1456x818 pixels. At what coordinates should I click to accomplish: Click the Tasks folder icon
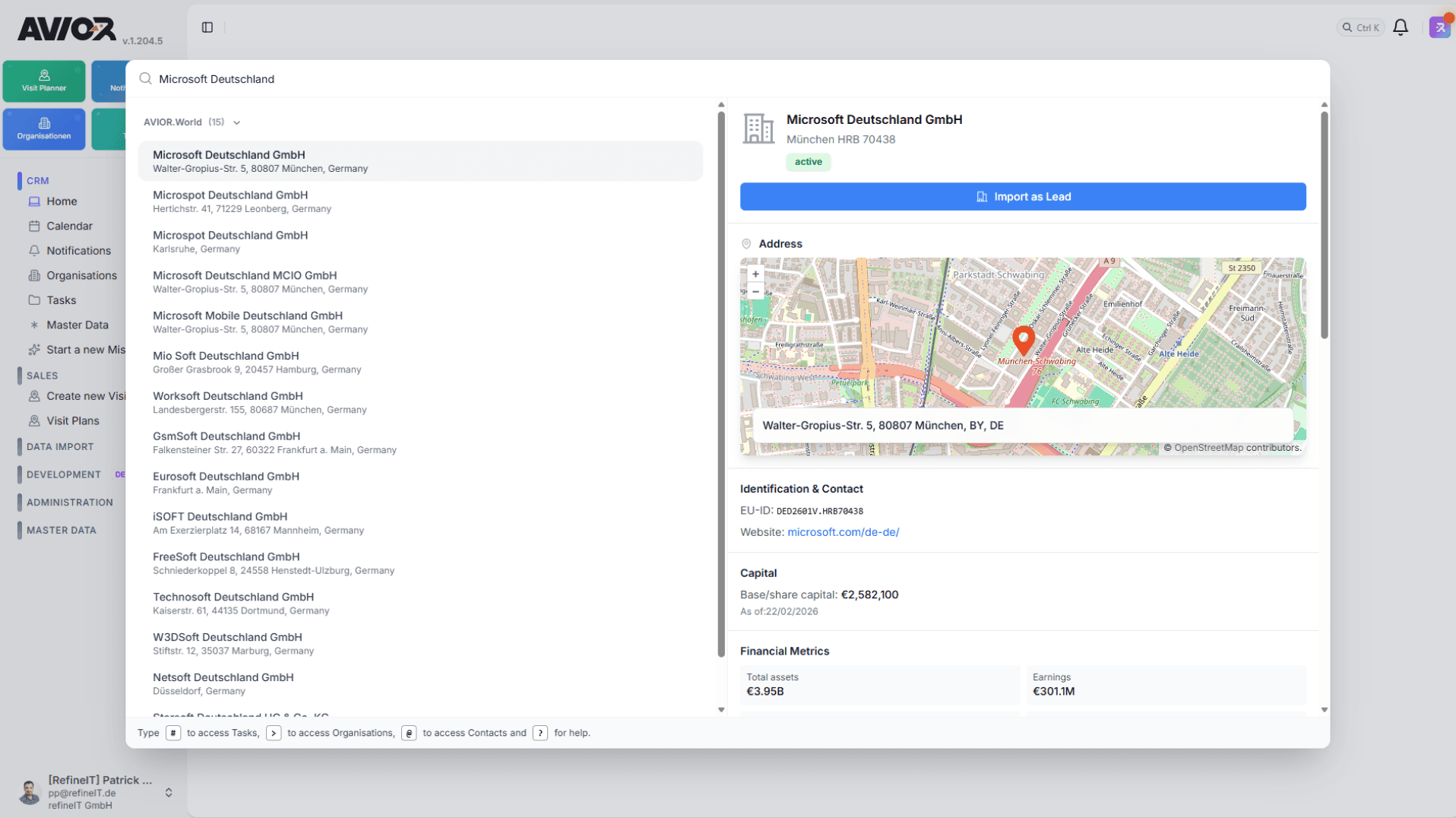tap(34, 300)
